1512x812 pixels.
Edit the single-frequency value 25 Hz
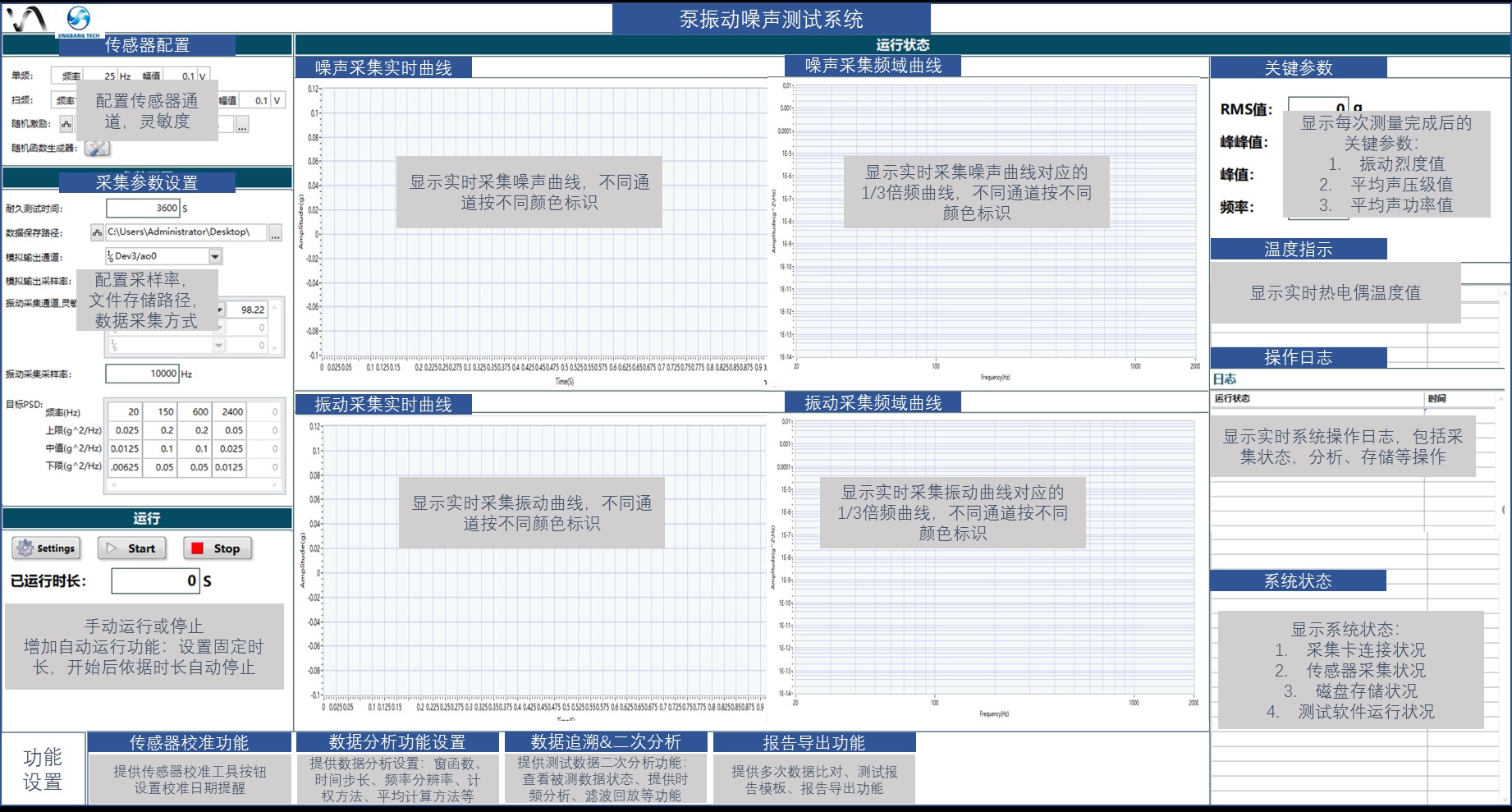point(102,76)
